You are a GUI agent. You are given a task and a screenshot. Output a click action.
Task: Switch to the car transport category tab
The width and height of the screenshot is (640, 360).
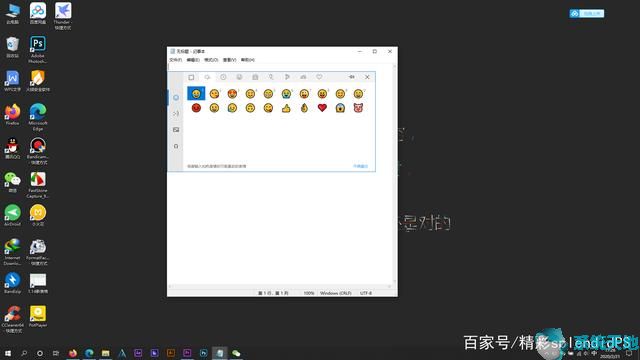point(303,77)
